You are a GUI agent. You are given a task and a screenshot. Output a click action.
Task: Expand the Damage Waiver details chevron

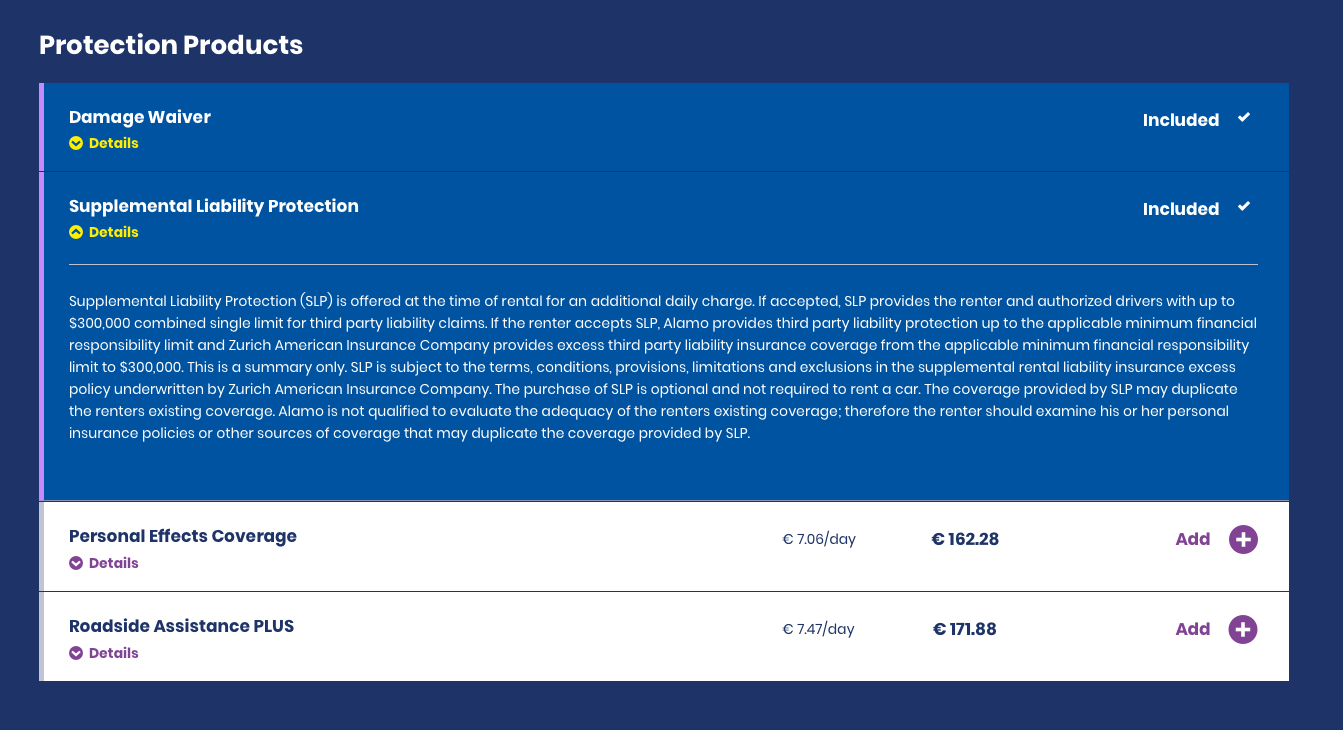(76, 143)
